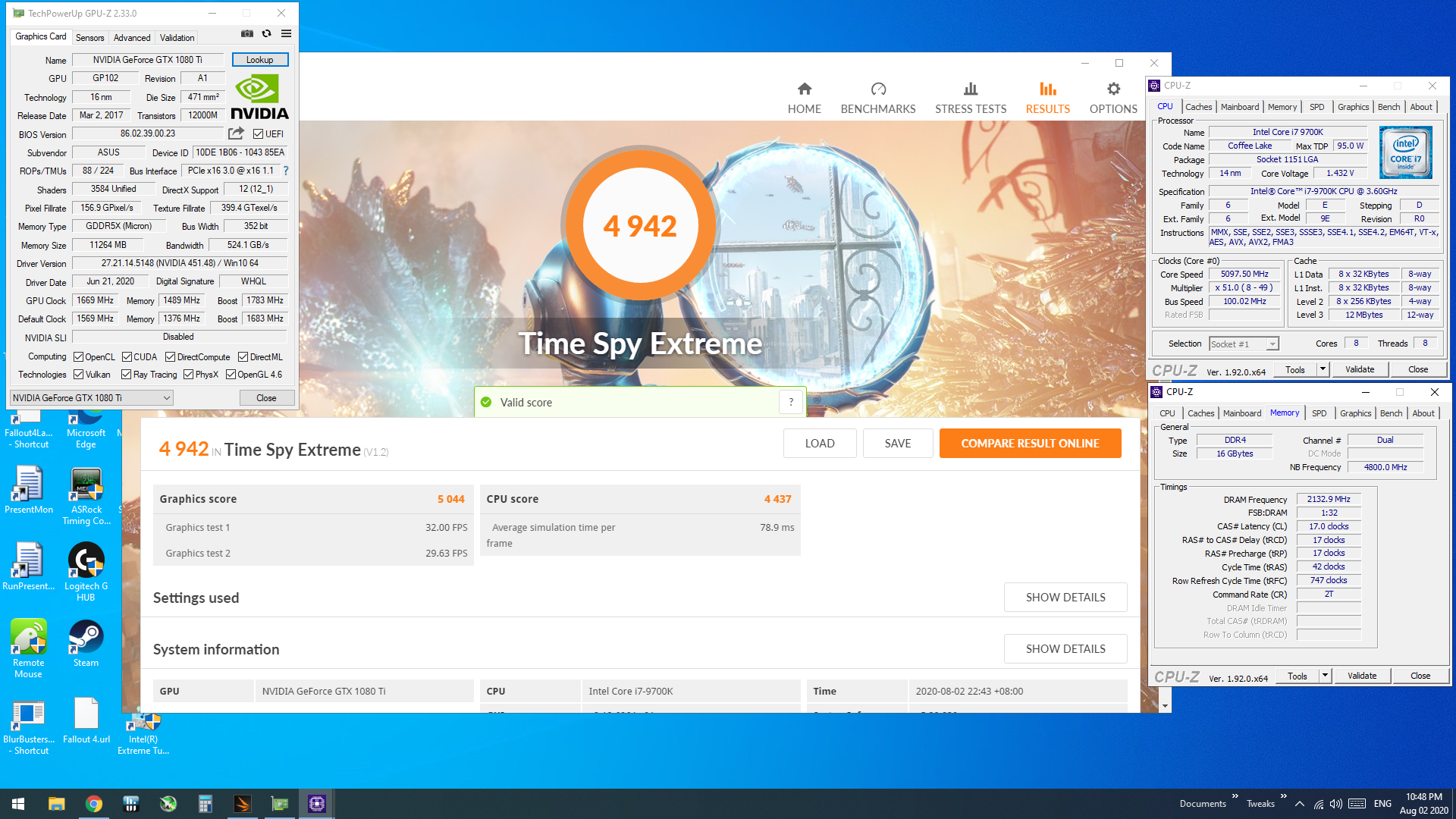Click COMPARE RESULT ONLINE button
The height and width of the screenshot is (819, 1456).
[x=1030, y=444]
